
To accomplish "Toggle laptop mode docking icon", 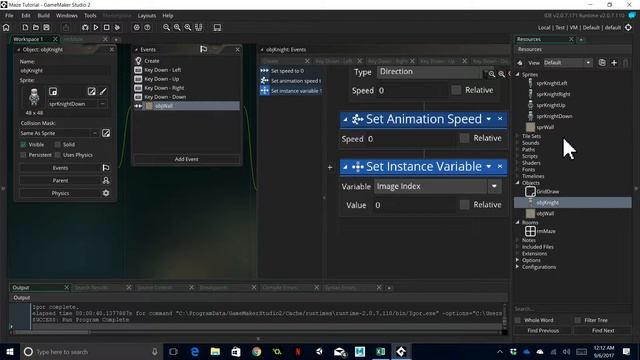I will (x=217, y=27).
